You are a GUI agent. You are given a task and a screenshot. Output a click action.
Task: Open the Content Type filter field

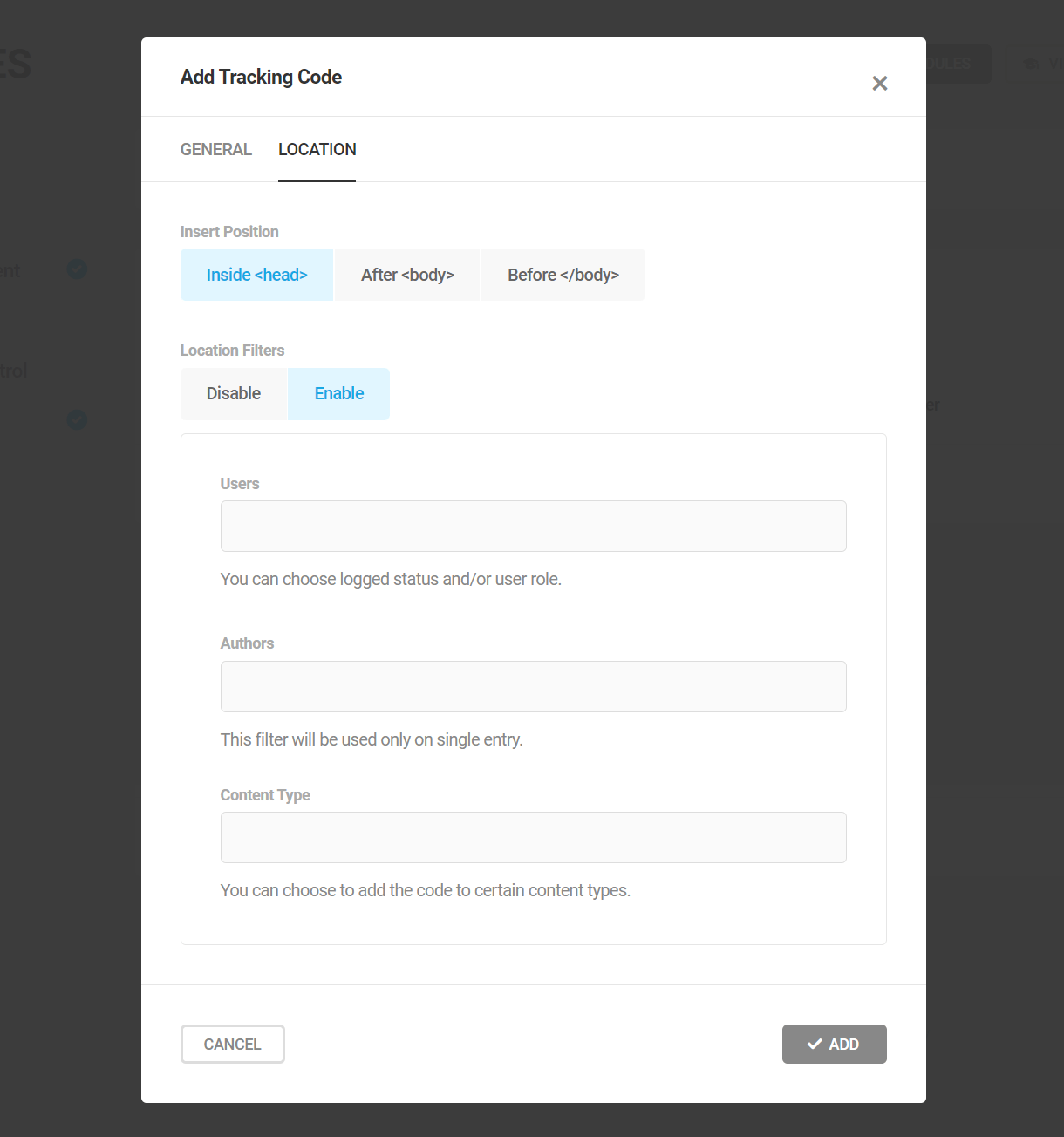(534, 837)
